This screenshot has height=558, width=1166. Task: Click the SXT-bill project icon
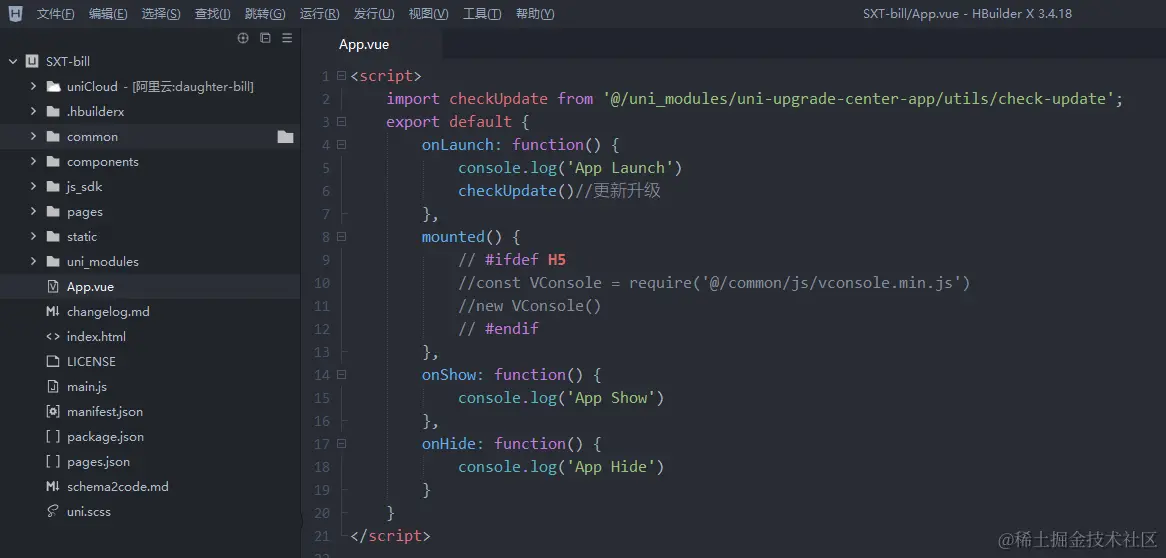(32, 61)
